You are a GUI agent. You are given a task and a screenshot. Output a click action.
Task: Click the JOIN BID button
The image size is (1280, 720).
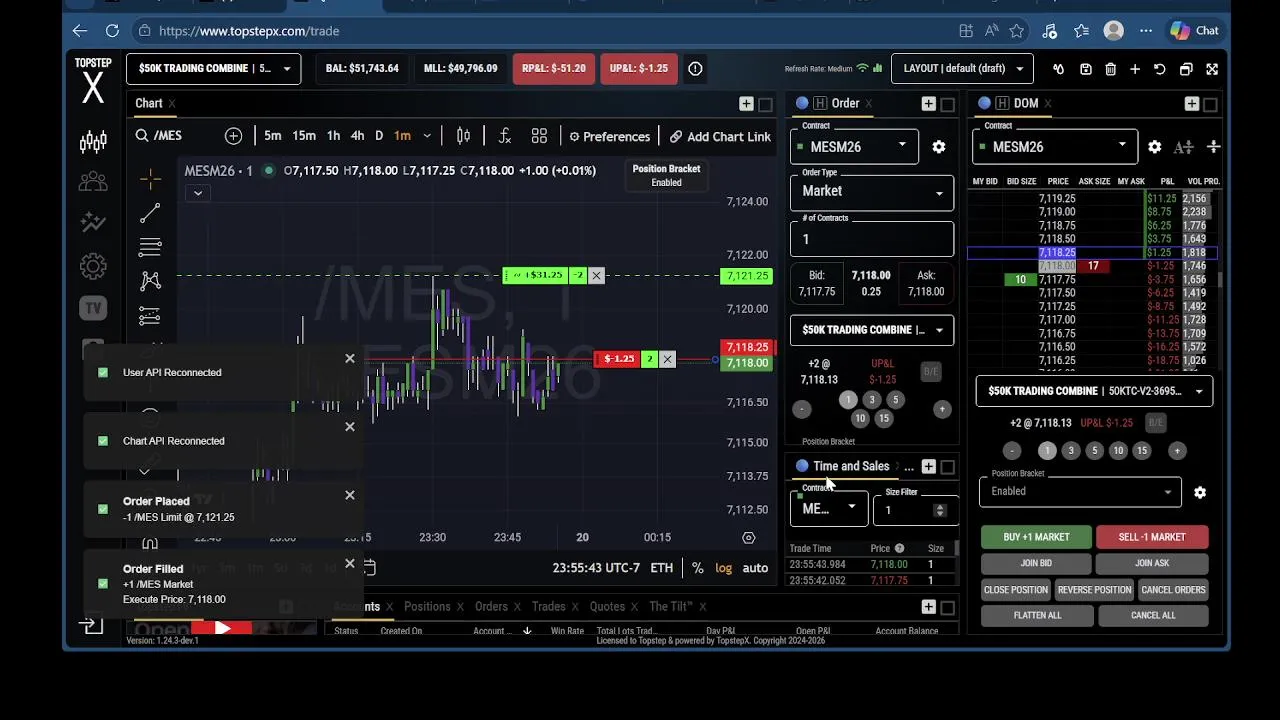1036,563
